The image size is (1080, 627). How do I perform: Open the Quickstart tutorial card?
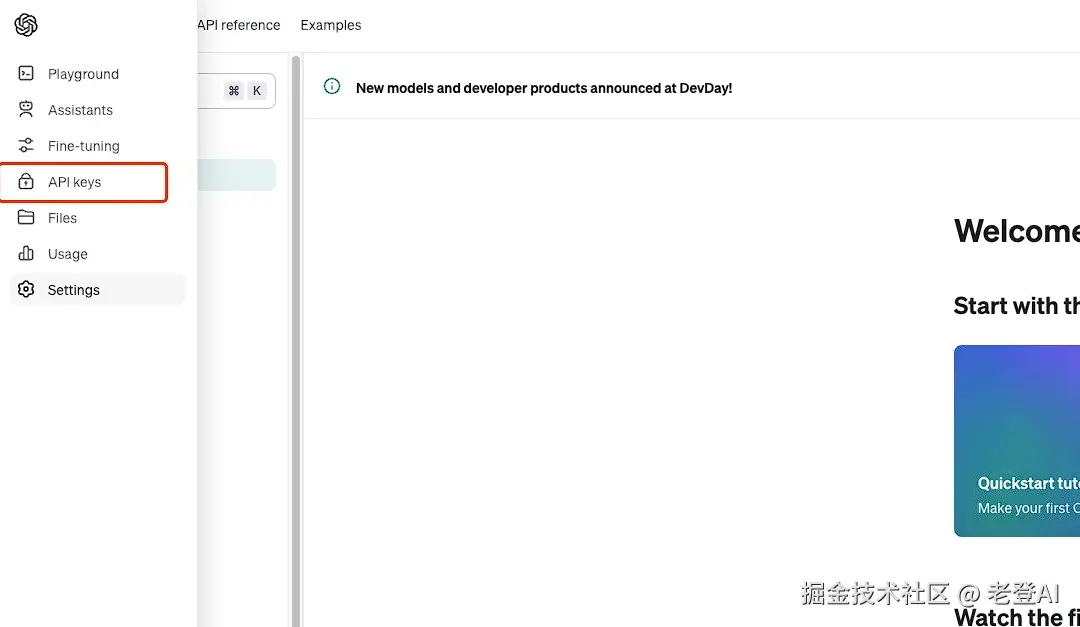point(1017,441)
